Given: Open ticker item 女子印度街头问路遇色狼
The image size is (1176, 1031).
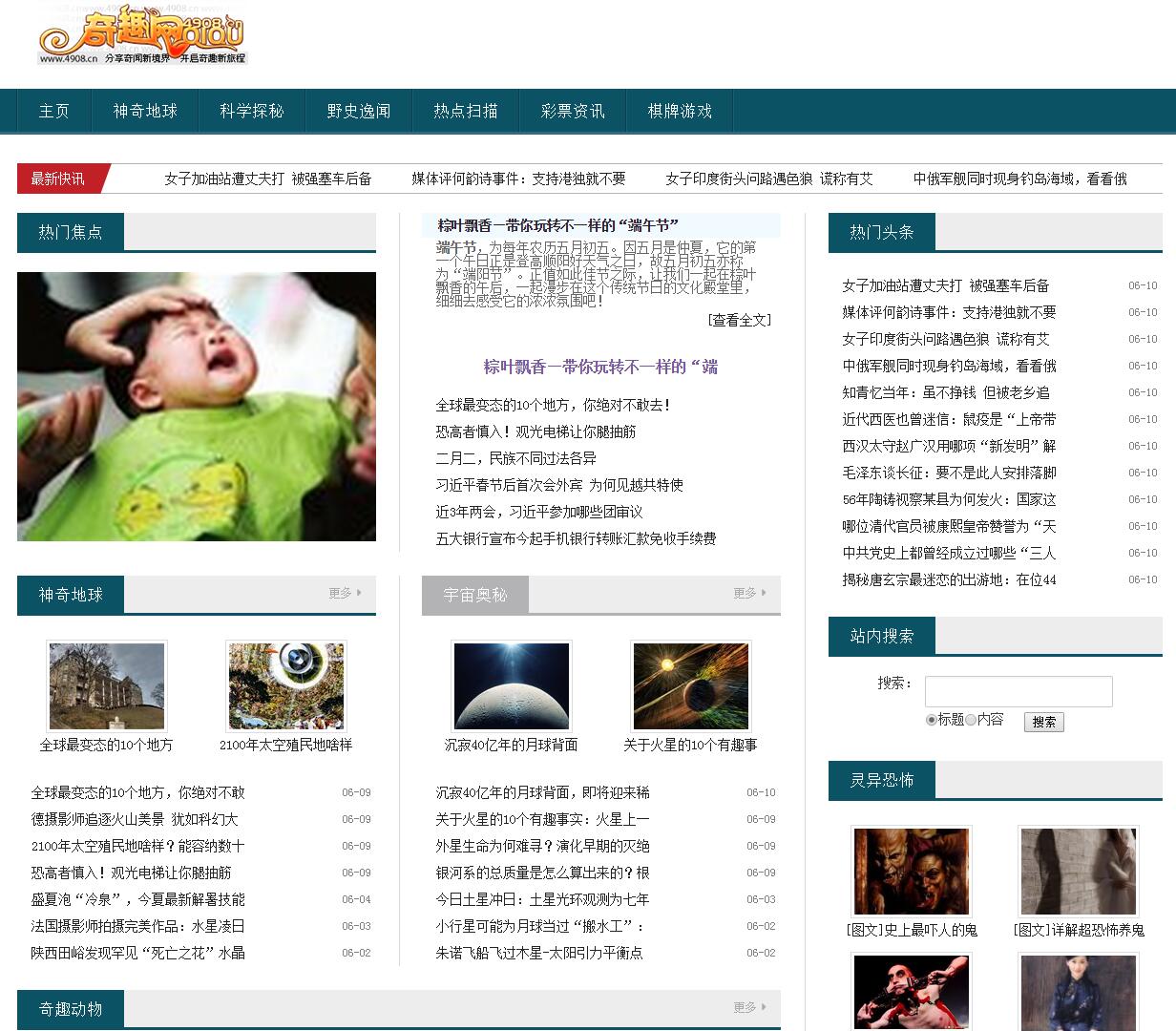Looking at the screenshot, I should [769, 179].
